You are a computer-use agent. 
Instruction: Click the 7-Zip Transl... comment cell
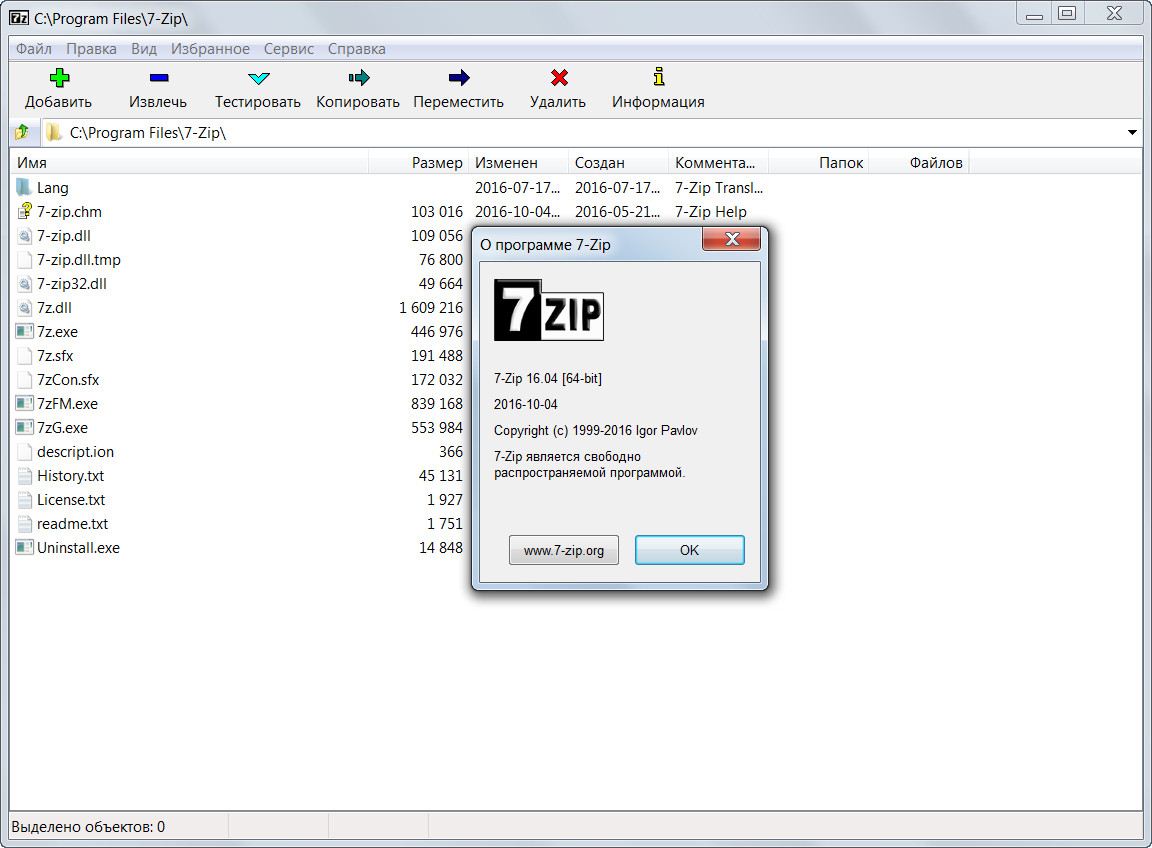click(719, 187)
